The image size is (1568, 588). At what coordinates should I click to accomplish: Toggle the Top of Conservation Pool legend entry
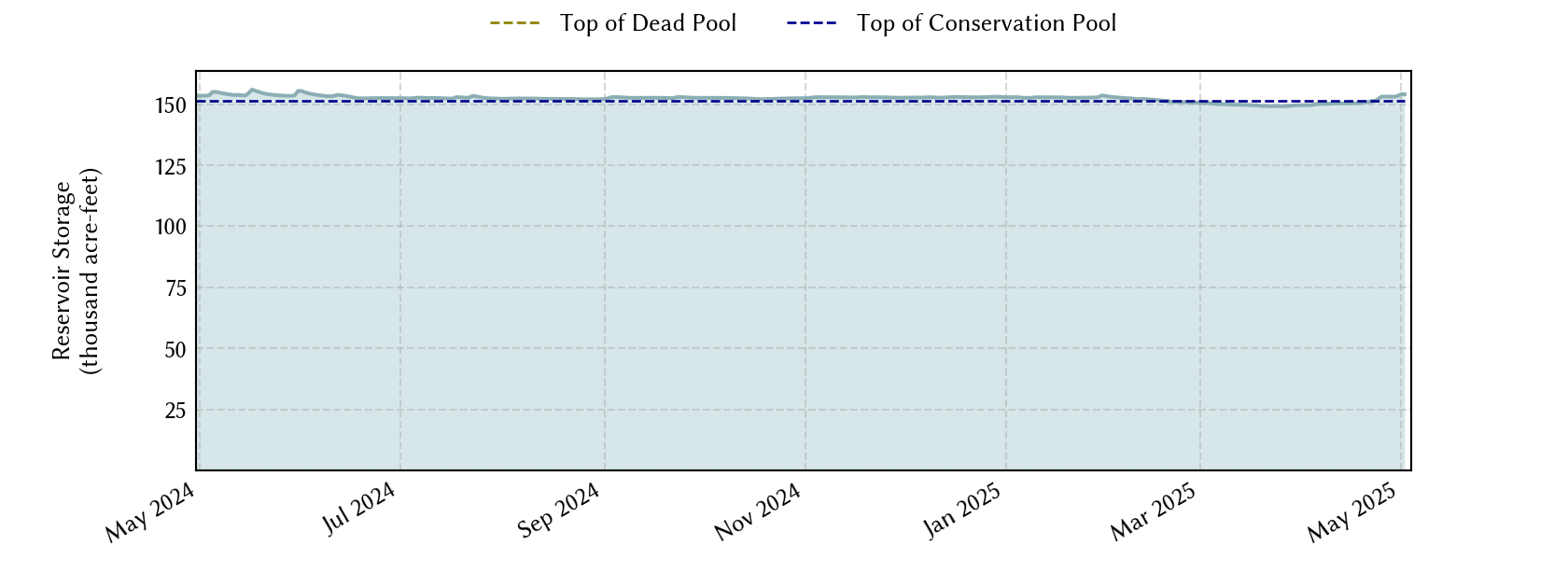pos(951,23)
